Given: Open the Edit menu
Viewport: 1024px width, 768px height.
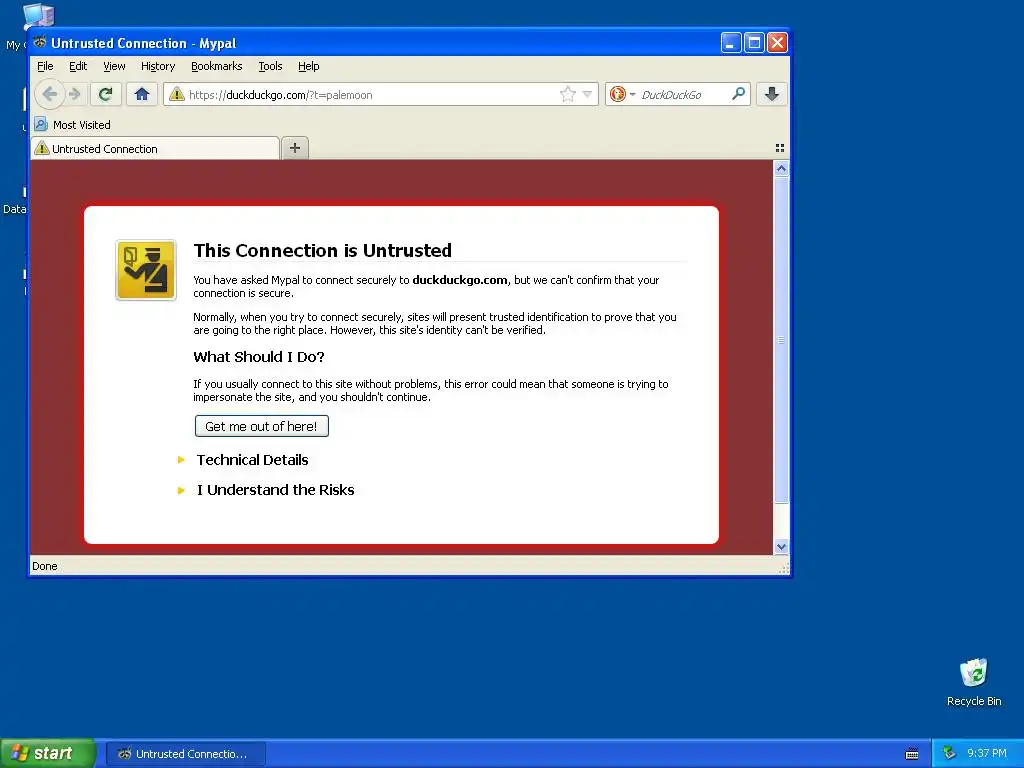Looking at the screenshot, I should click(78, 66).
